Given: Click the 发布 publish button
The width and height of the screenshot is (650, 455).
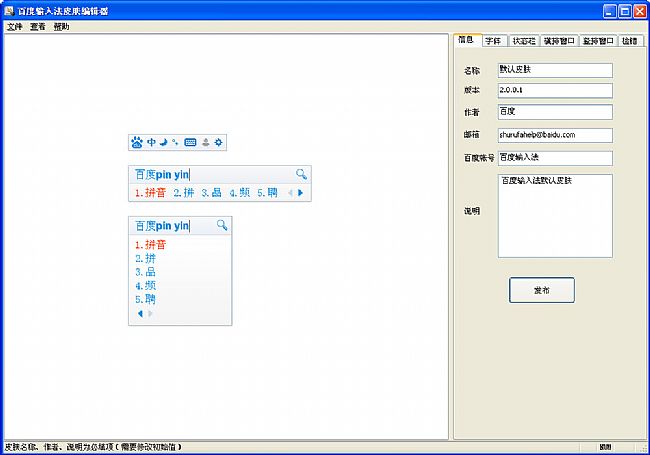Looking at the screenshot, I should click(542, 290).
